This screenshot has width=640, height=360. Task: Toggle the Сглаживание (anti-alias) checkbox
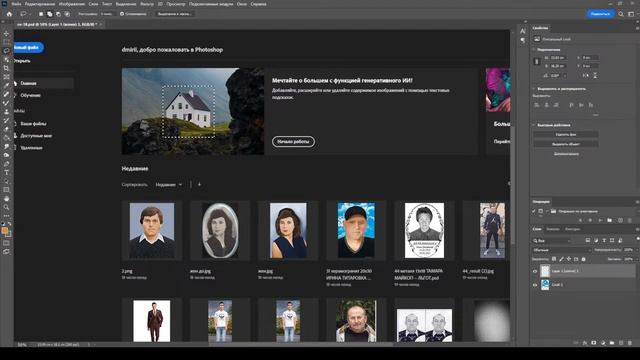122,14
